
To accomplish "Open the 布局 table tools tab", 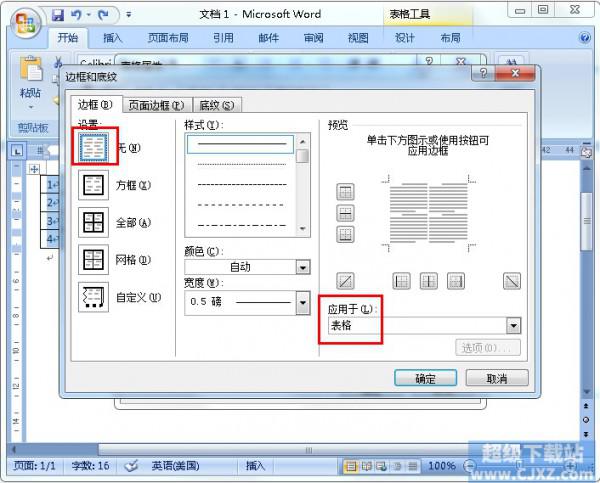I will pos(450,38).
